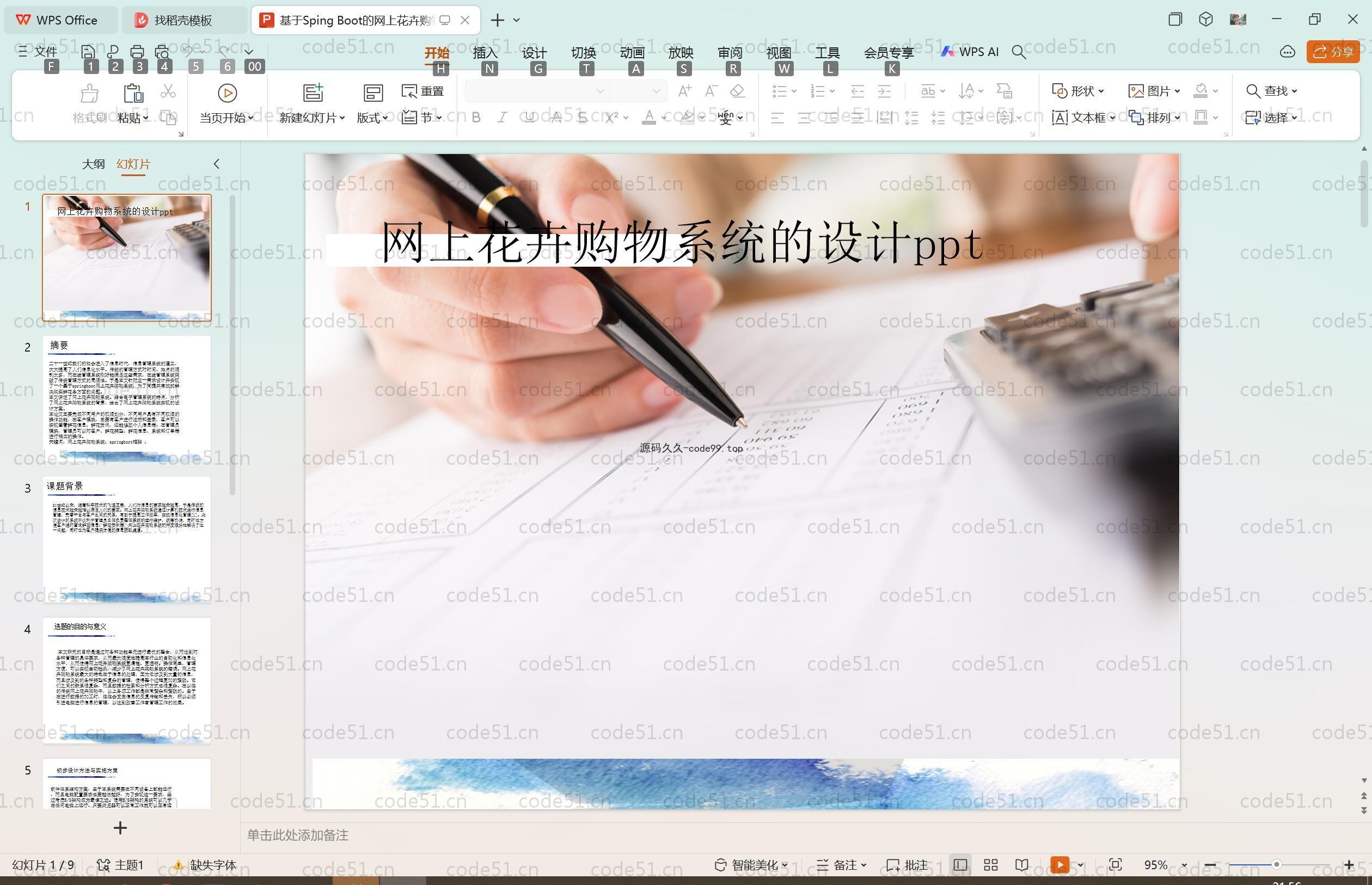Screen dimensions: 1372x885
Task: Toggle normal view icon in status bar
Action: tap(959, 865)
